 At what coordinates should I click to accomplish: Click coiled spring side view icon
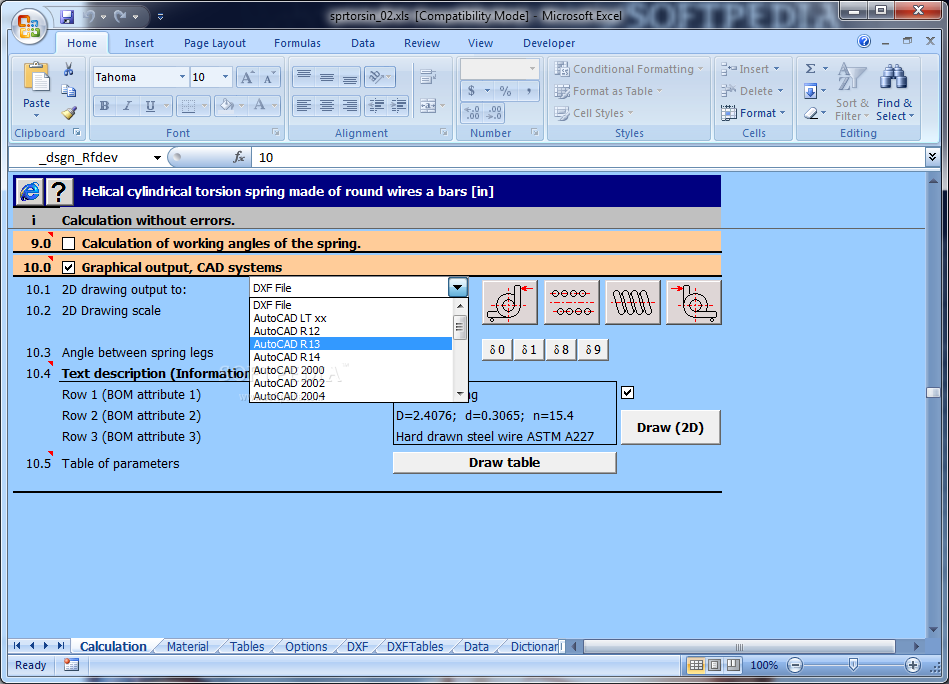tap(632, 302)
